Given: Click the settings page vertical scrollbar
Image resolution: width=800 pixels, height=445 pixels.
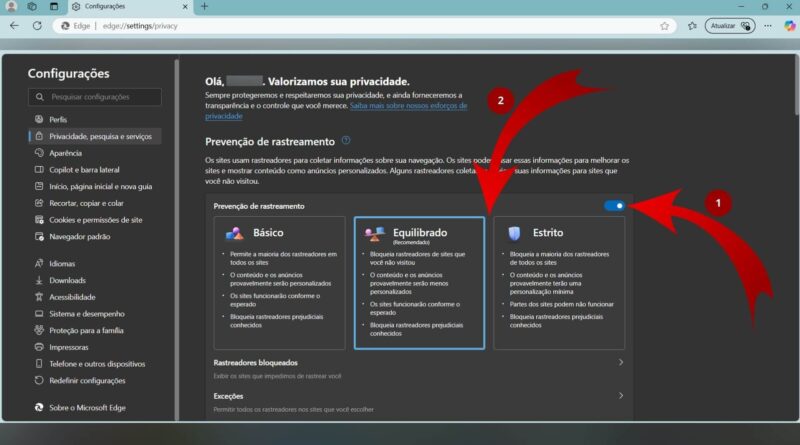Looking at the screenshot, I should [x=796, y=85].
